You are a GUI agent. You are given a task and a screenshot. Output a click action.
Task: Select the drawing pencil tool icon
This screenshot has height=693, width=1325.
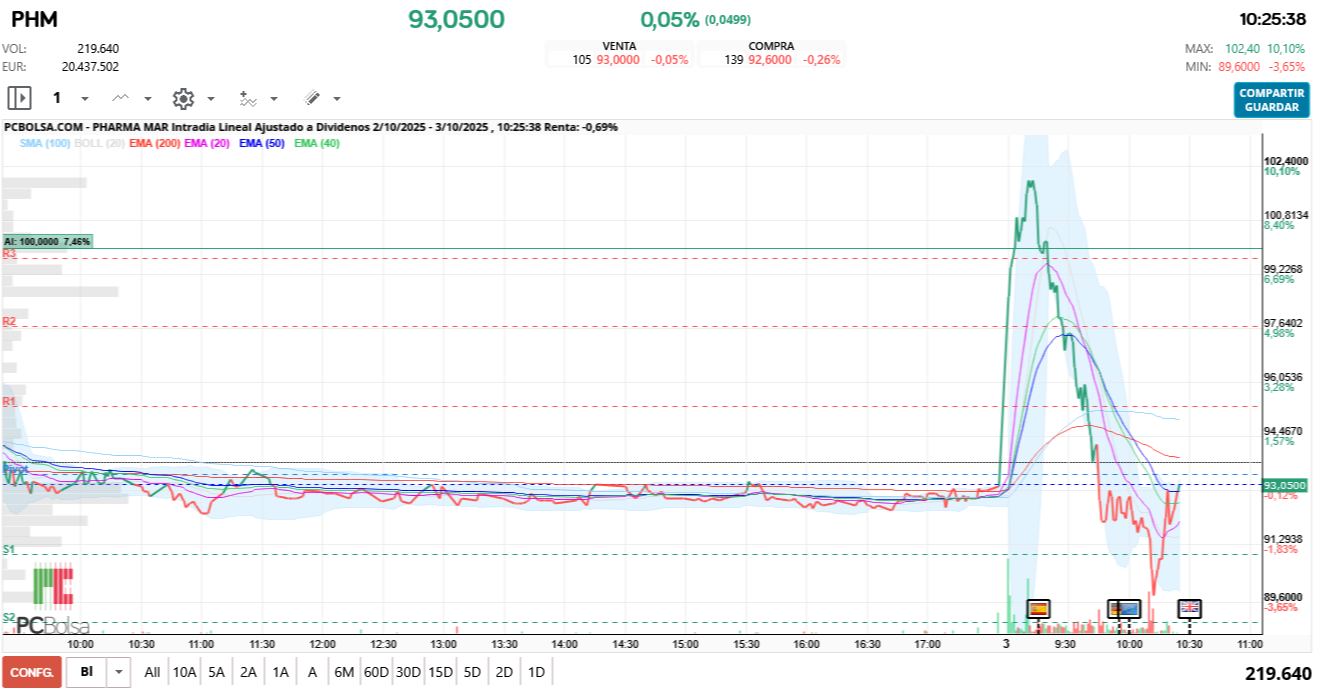coord(312,98)
